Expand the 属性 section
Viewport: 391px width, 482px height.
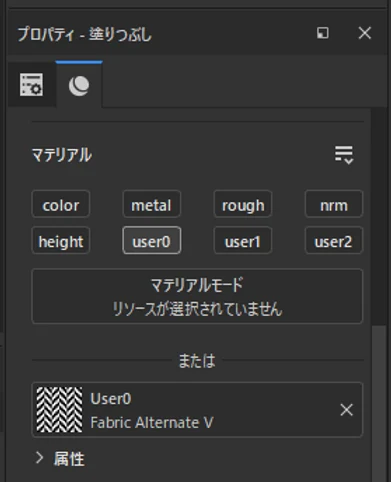pyautogui.click(x=39, y=458)
